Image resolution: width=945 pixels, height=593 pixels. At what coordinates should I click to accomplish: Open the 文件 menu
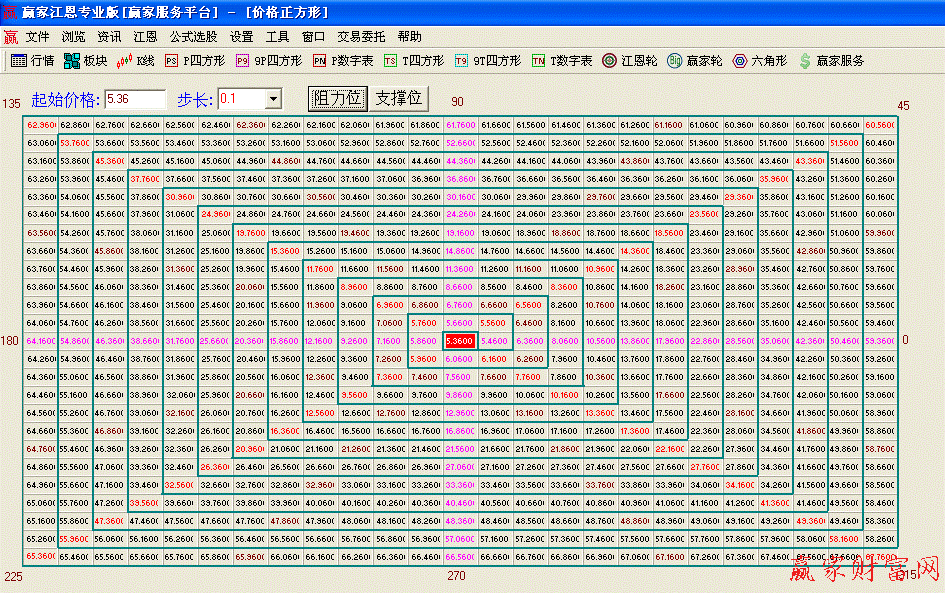click(x=38, y=36)
